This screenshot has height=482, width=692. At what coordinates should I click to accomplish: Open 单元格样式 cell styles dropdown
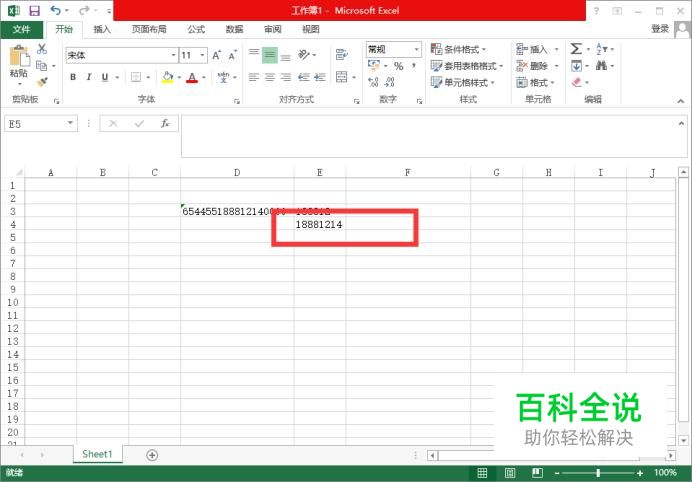[x=463, y=82]
